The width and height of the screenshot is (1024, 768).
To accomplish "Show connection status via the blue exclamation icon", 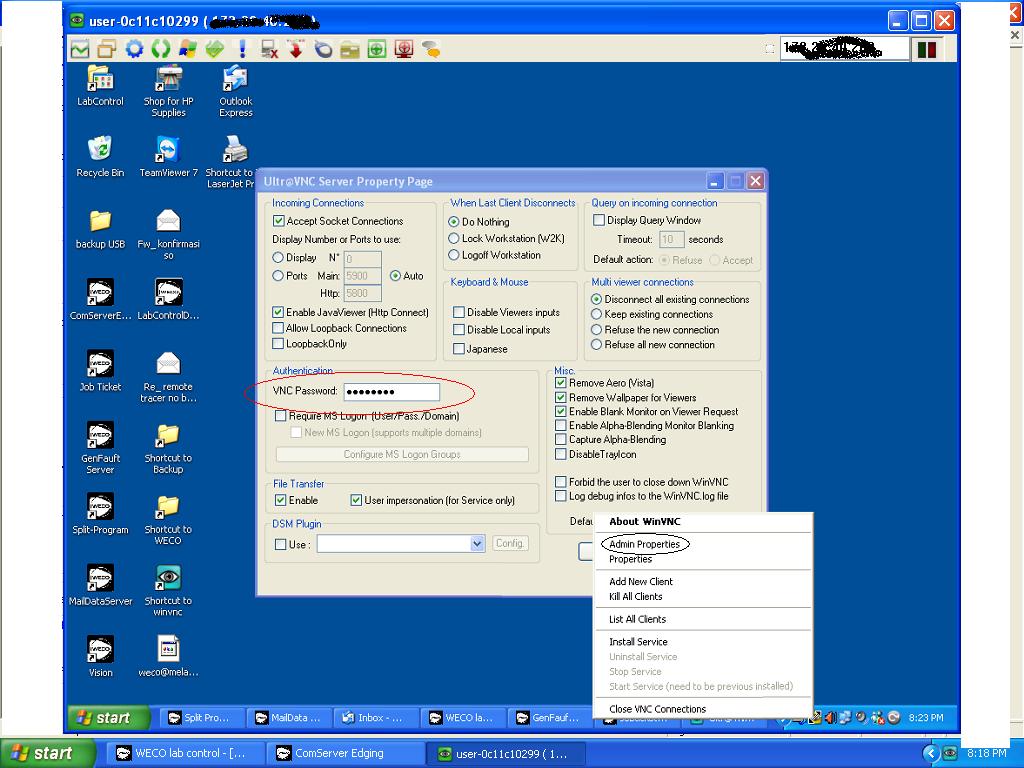I will pyautogui.click(x=242, y=49).
